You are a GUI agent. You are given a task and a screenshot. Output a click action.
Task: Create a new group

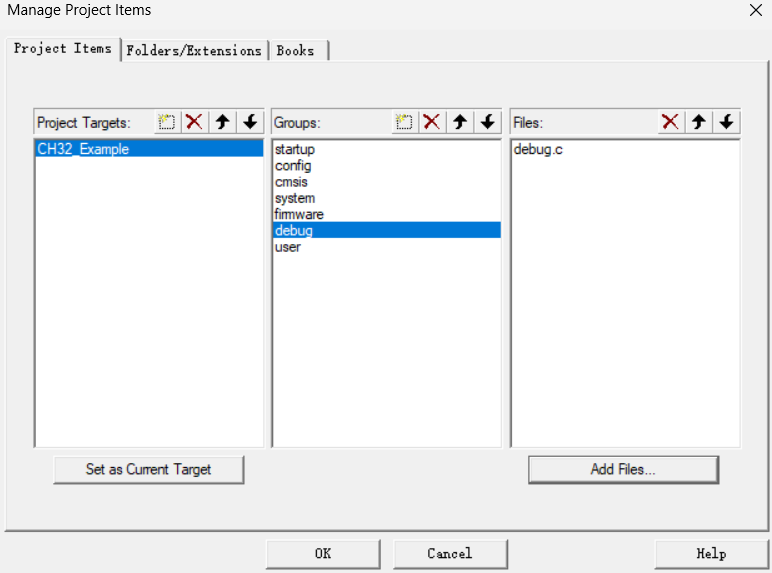pos(404,122)
